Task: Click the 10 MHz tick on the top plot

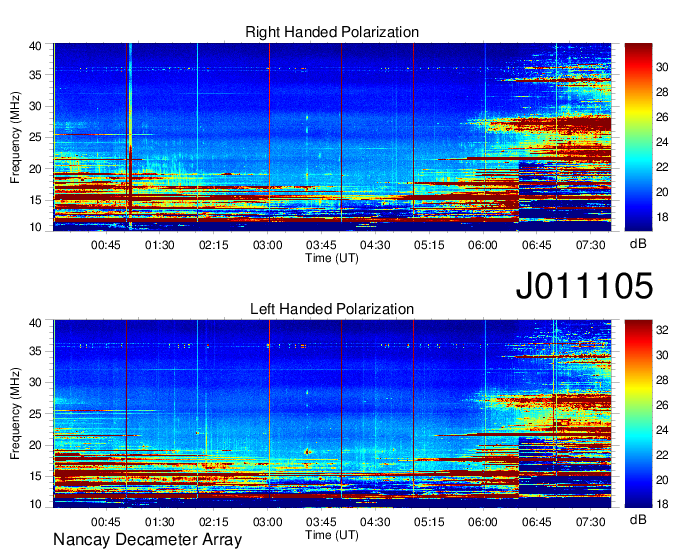Action: click(x=35, y=227)
